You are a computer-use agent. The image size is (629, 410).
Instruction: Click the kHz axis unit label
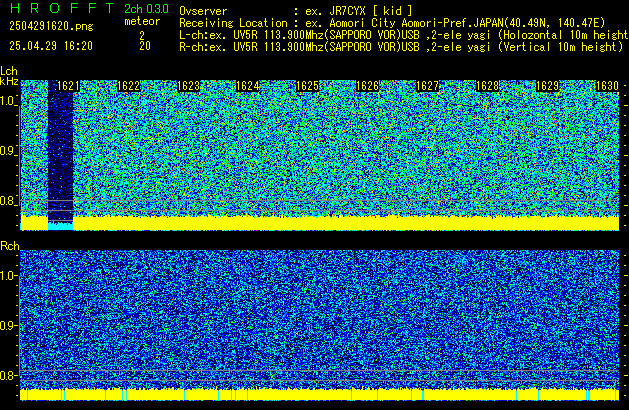[9, 81]
